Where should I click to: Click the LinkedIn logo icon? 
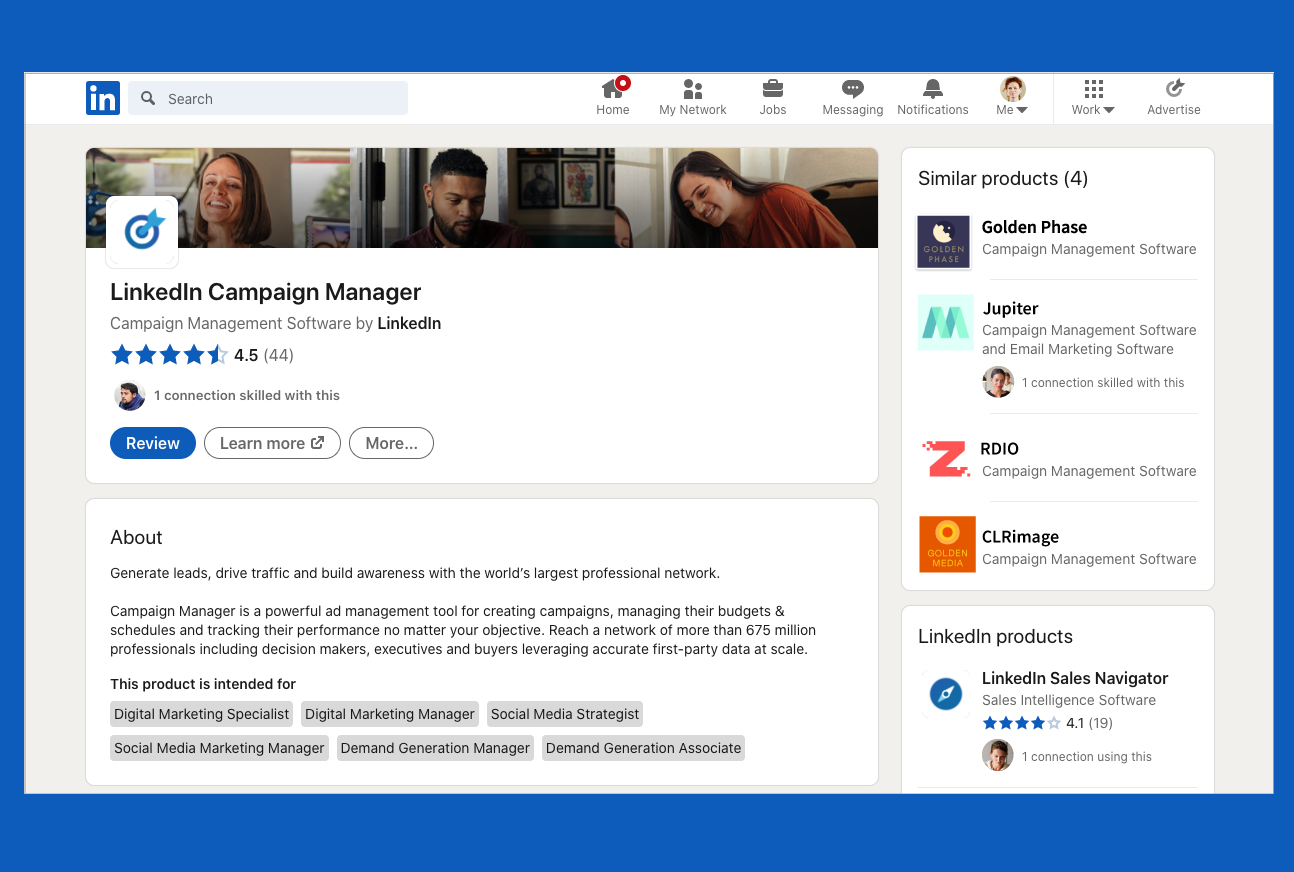click(x=102, y=98)
